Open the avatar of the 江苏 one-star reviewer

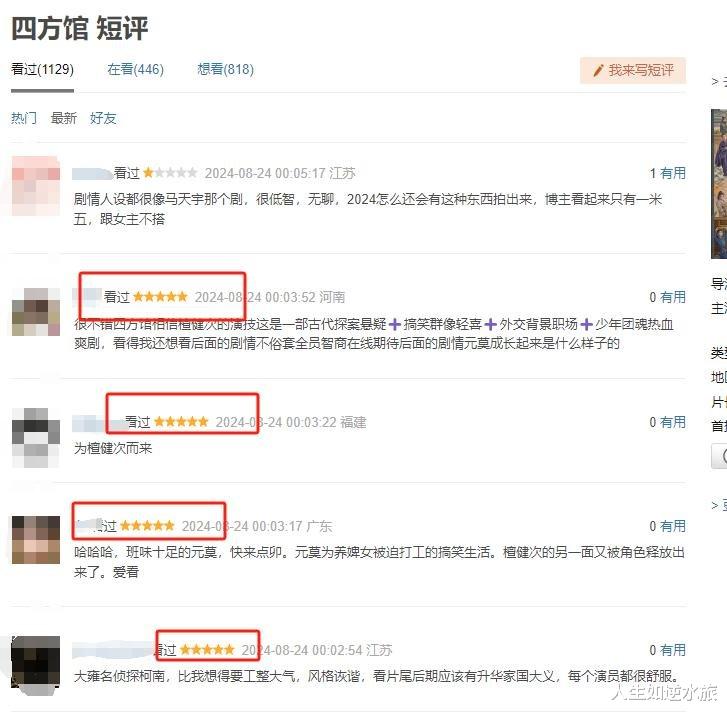[36, 186]
